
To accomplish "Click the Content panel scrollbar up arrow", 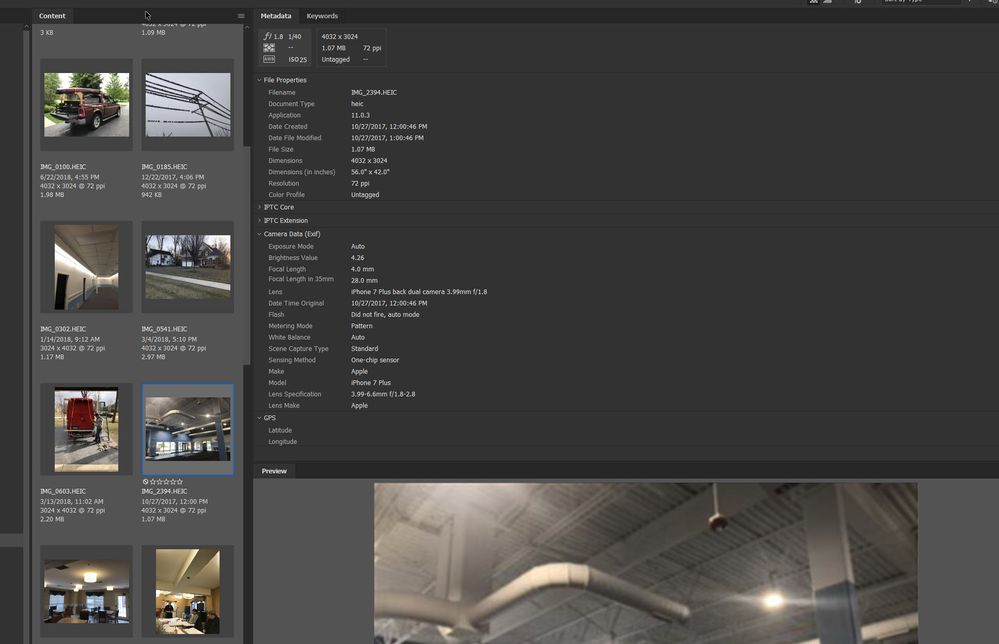I will click(247, 27).
